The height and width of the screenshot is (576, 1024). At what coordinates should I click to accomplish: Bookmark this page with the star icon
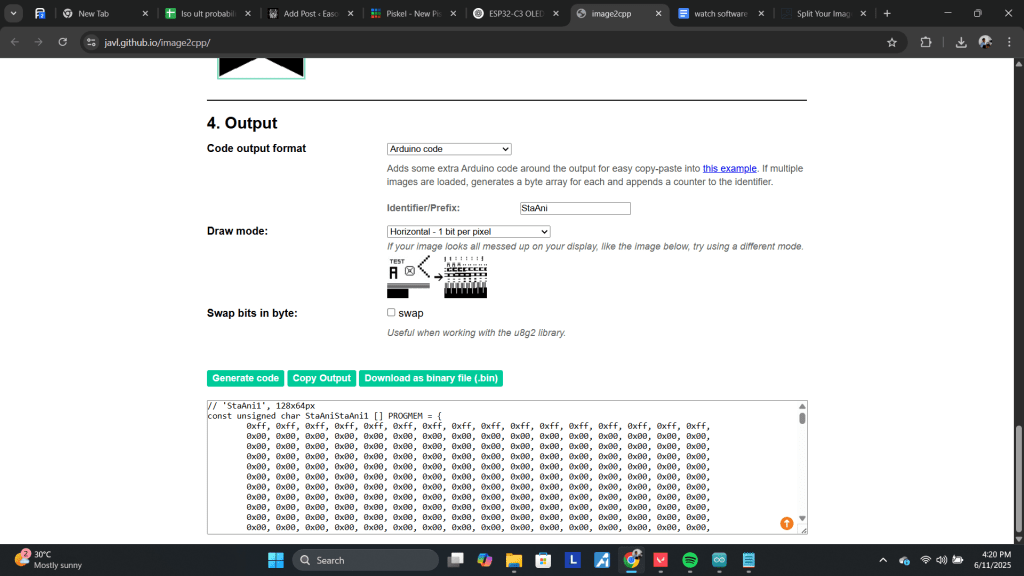891,43
